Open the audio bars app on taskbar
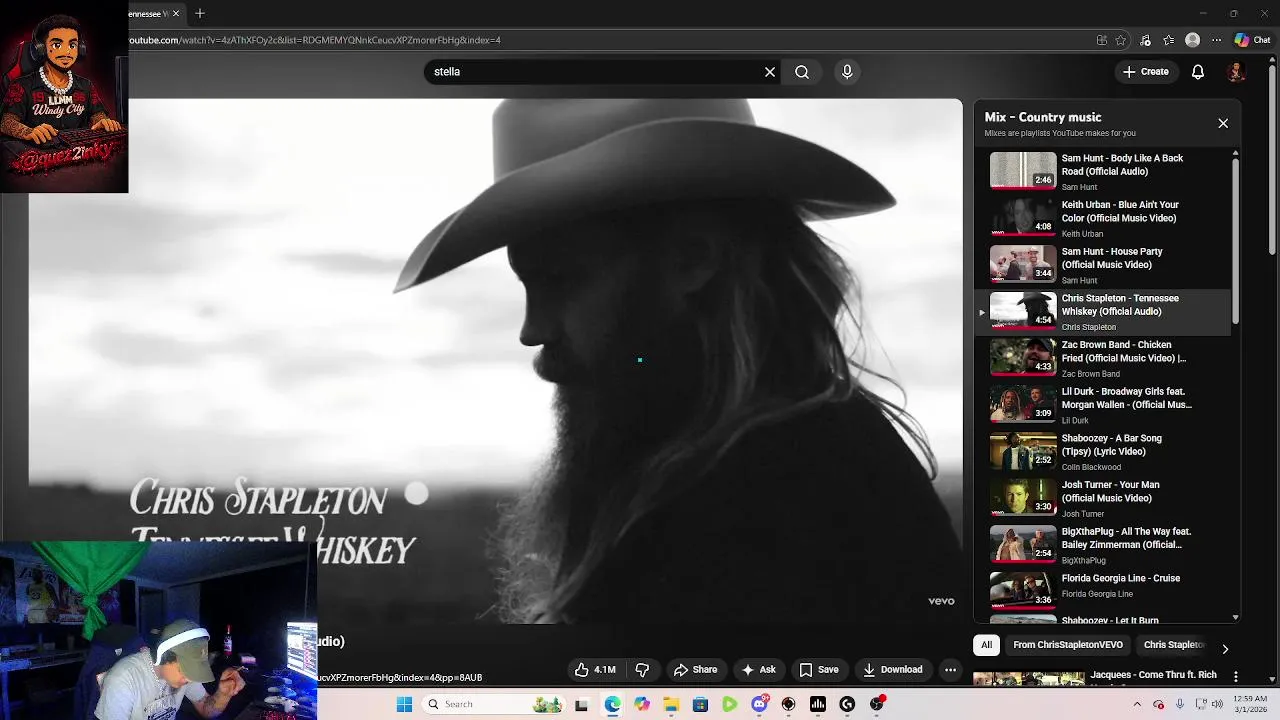The height and width of the screenshot is (720, 1280). (818, 704)
